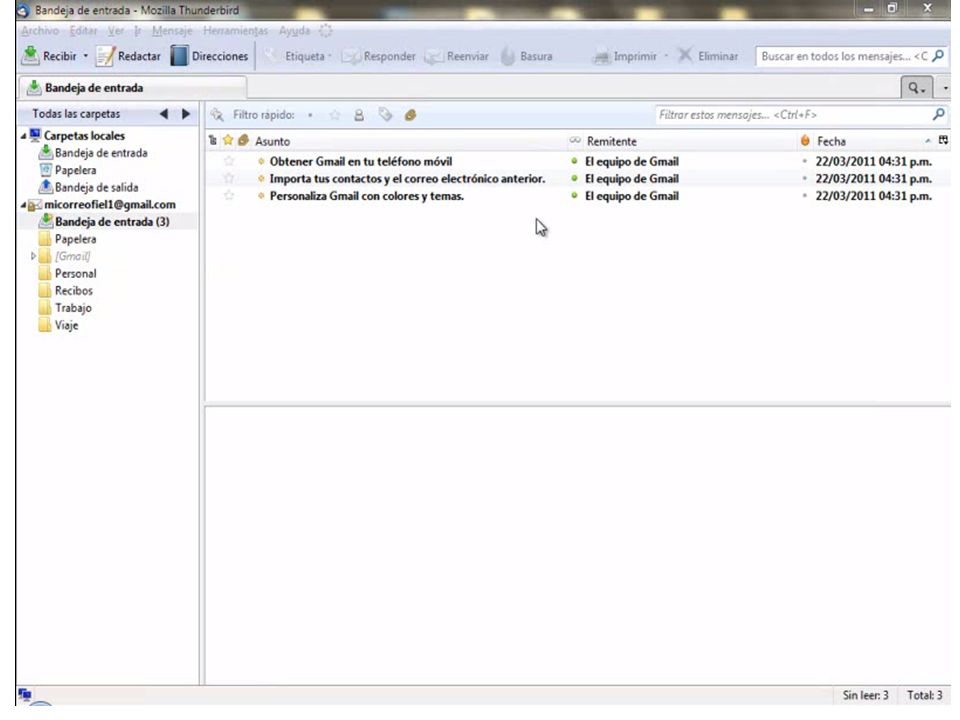The height and width of the screenshot is (720, 960).
Task: Open the Ayuda menu
Action: coord(294,31)
